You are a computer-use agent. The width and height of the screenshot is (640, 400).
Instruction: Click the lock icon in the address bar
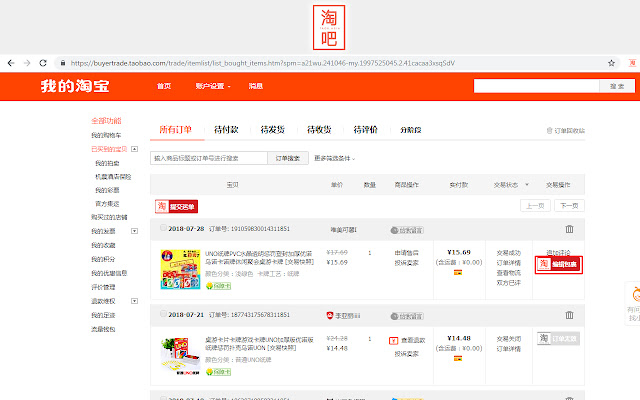pos(62,63)
